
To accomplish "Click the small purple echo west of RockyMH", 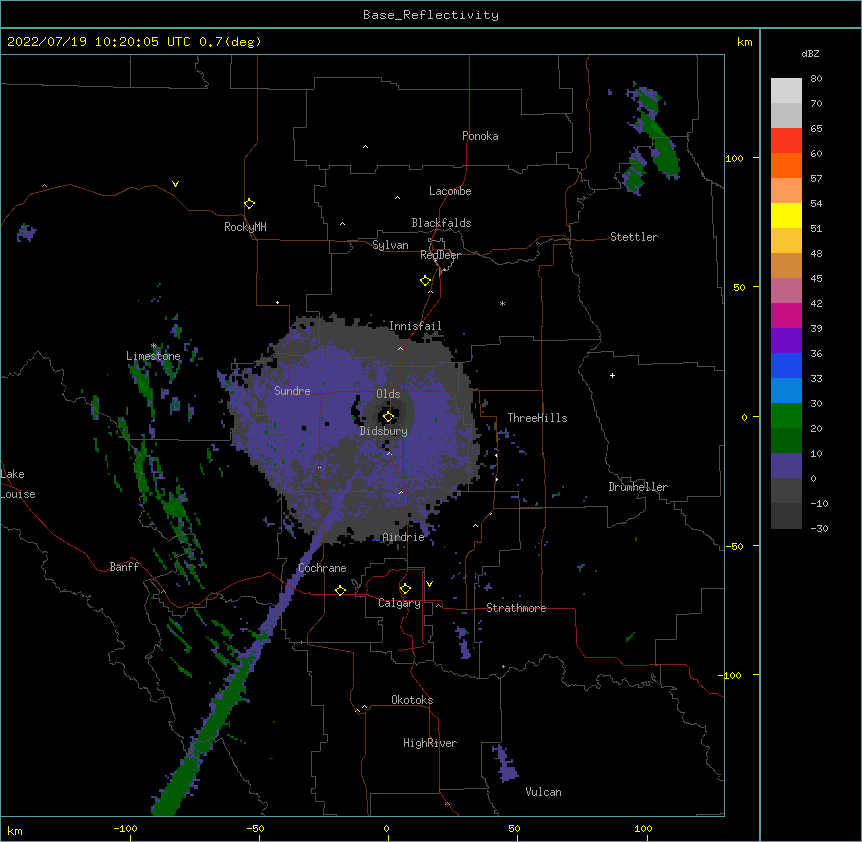I will [26, 232].
